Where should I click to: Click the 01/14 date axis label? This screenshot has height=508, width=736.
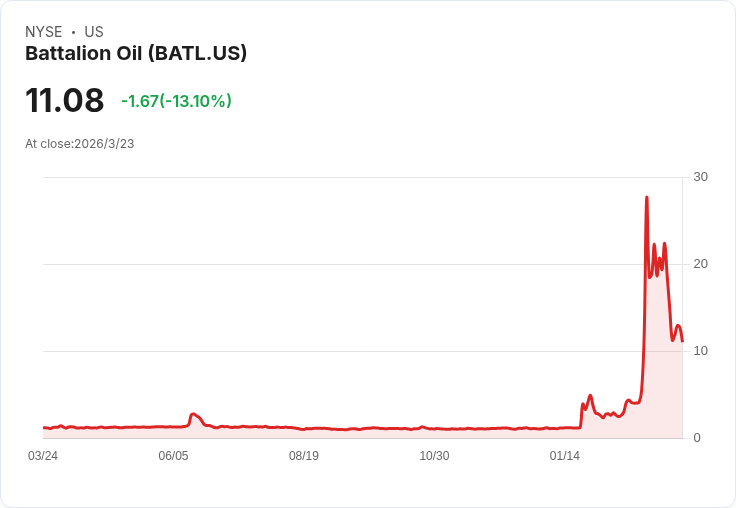[565, 456]
